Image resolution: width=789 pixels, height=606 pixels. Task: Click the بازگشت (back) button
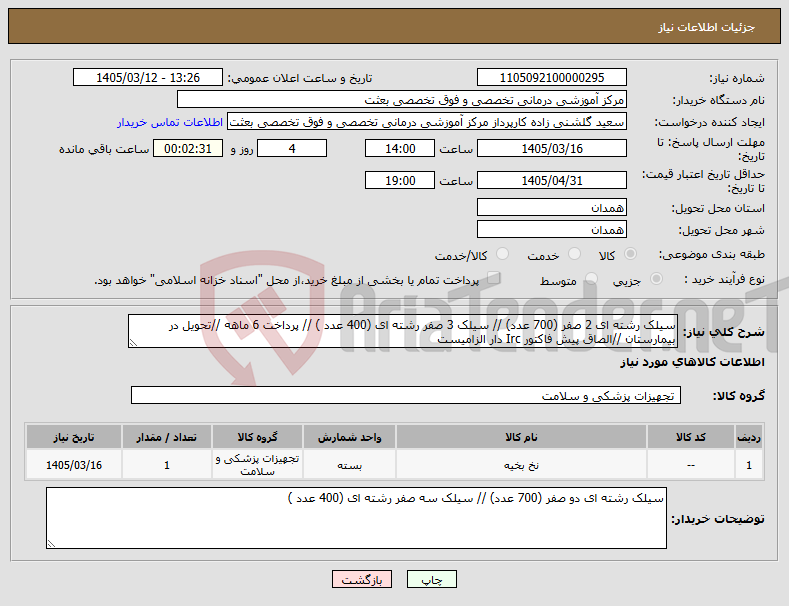[x=362, y=579]
